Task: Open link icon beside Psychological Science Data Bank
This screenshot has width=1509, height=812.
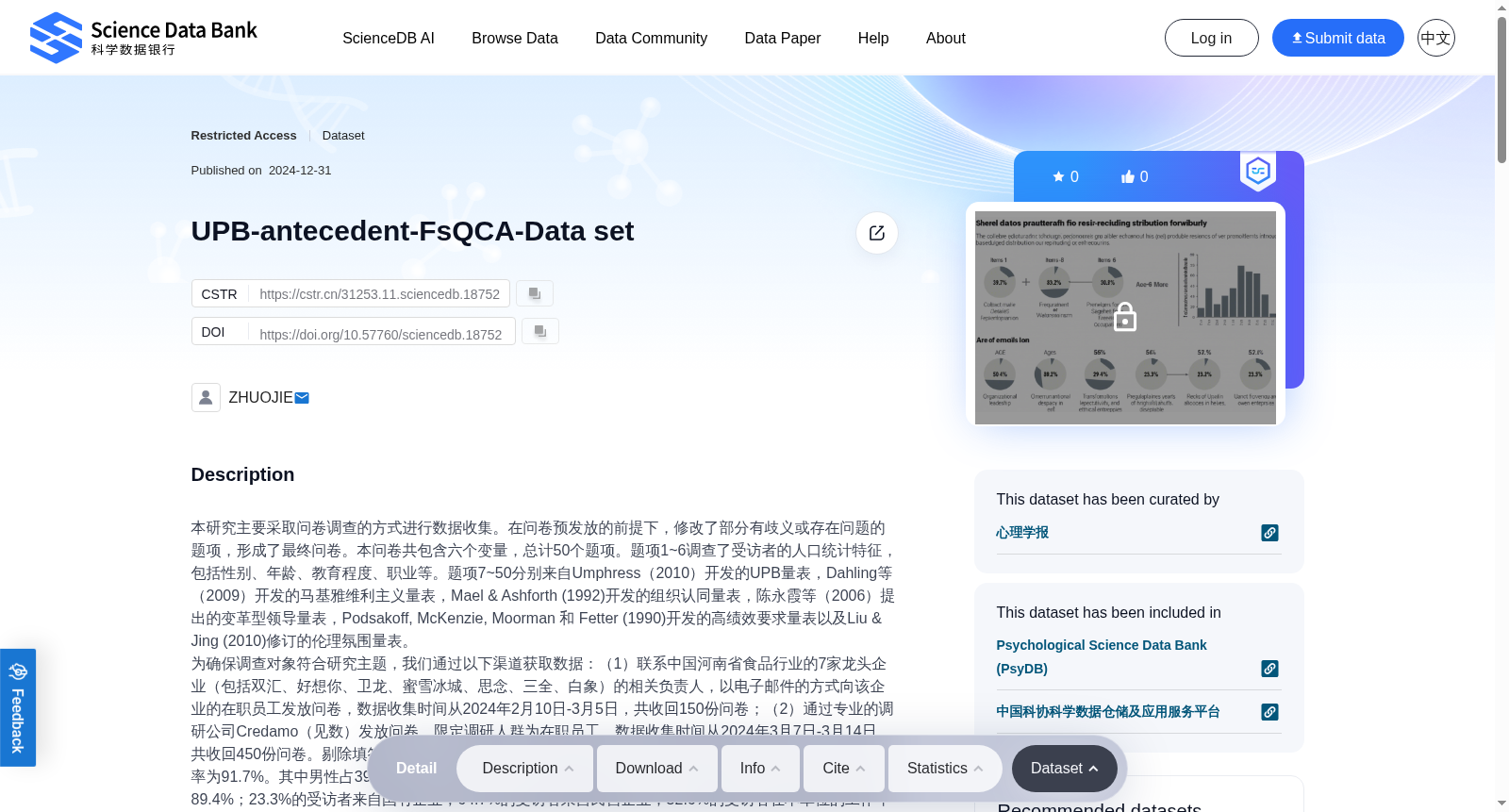Action: pyautogui.click(x=1270, y=669)
